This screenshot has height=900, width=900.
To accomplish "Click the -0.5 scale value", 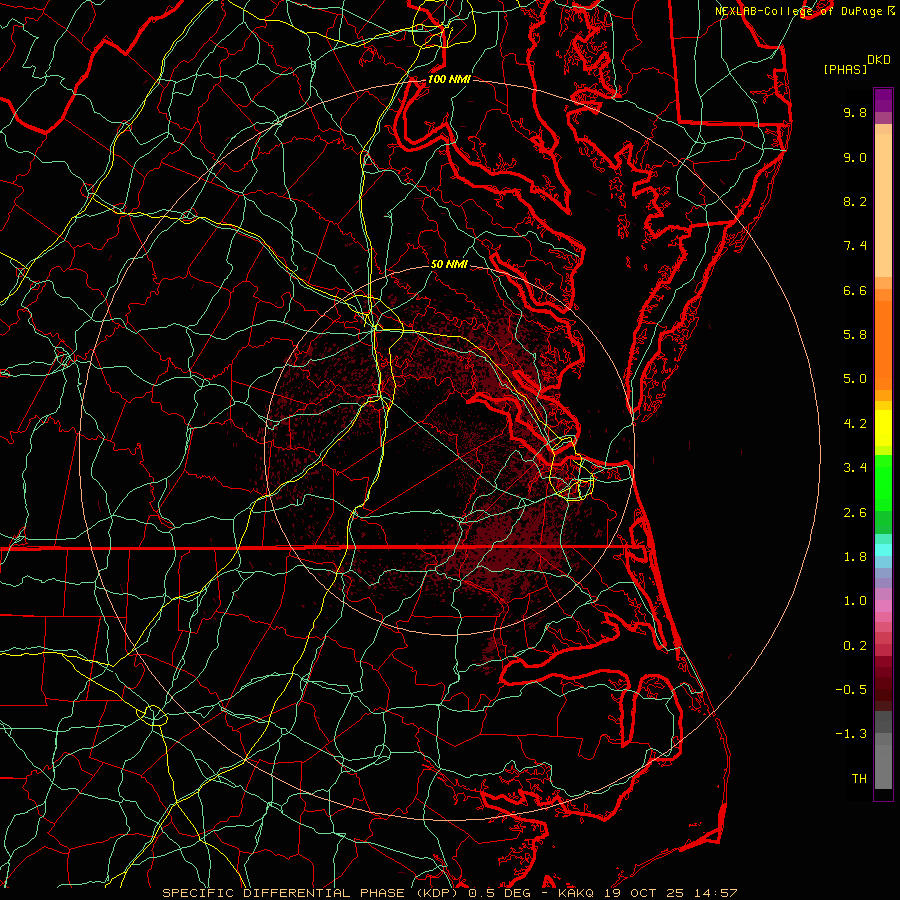I will [851, 690].
